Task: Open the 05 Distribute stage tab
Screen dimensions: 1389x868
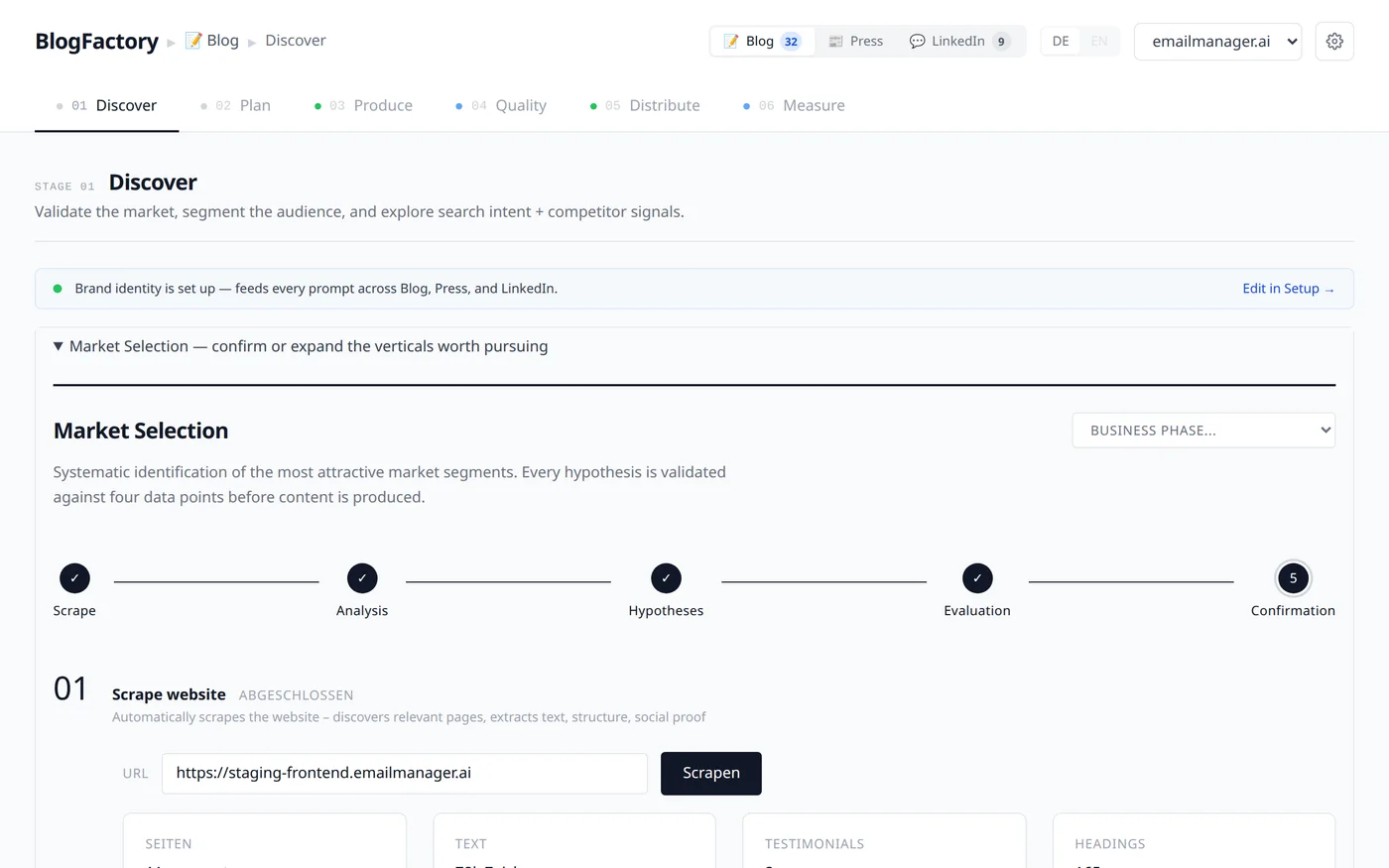Action: coord(645,106)
